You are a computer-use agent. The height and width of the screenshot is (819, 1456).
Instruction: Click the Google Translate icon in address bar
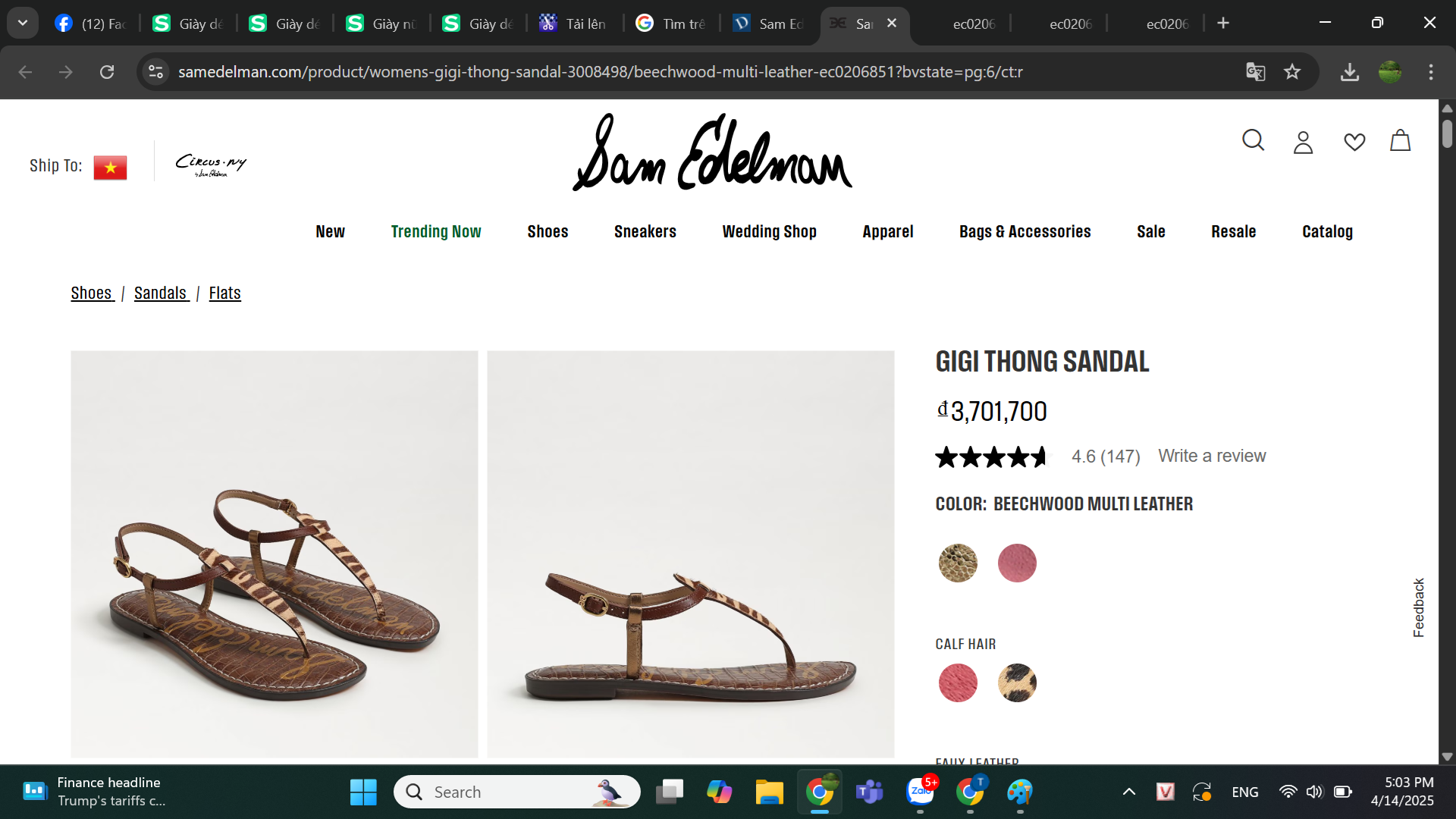(1256, 72)
